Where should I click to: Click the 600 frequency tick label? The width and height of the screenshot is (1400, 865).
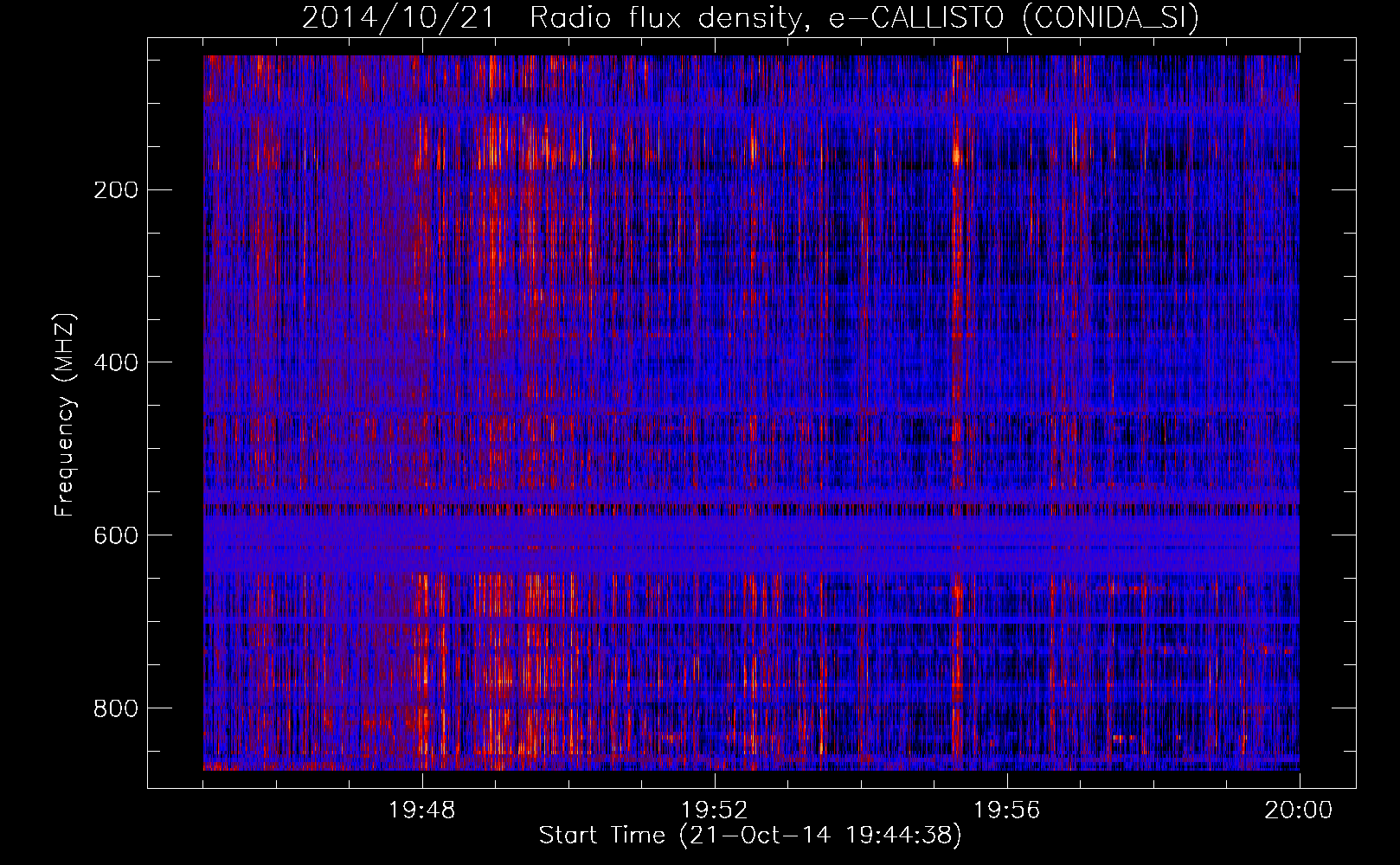click(116, 535)
